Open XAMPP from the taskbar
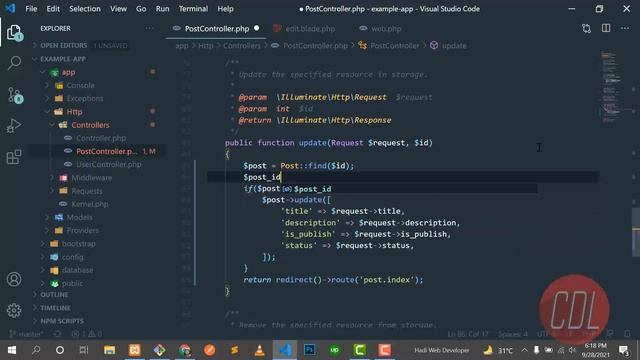Screen dimensions: 640x360 pyautogui.click(x=135, y=350)
